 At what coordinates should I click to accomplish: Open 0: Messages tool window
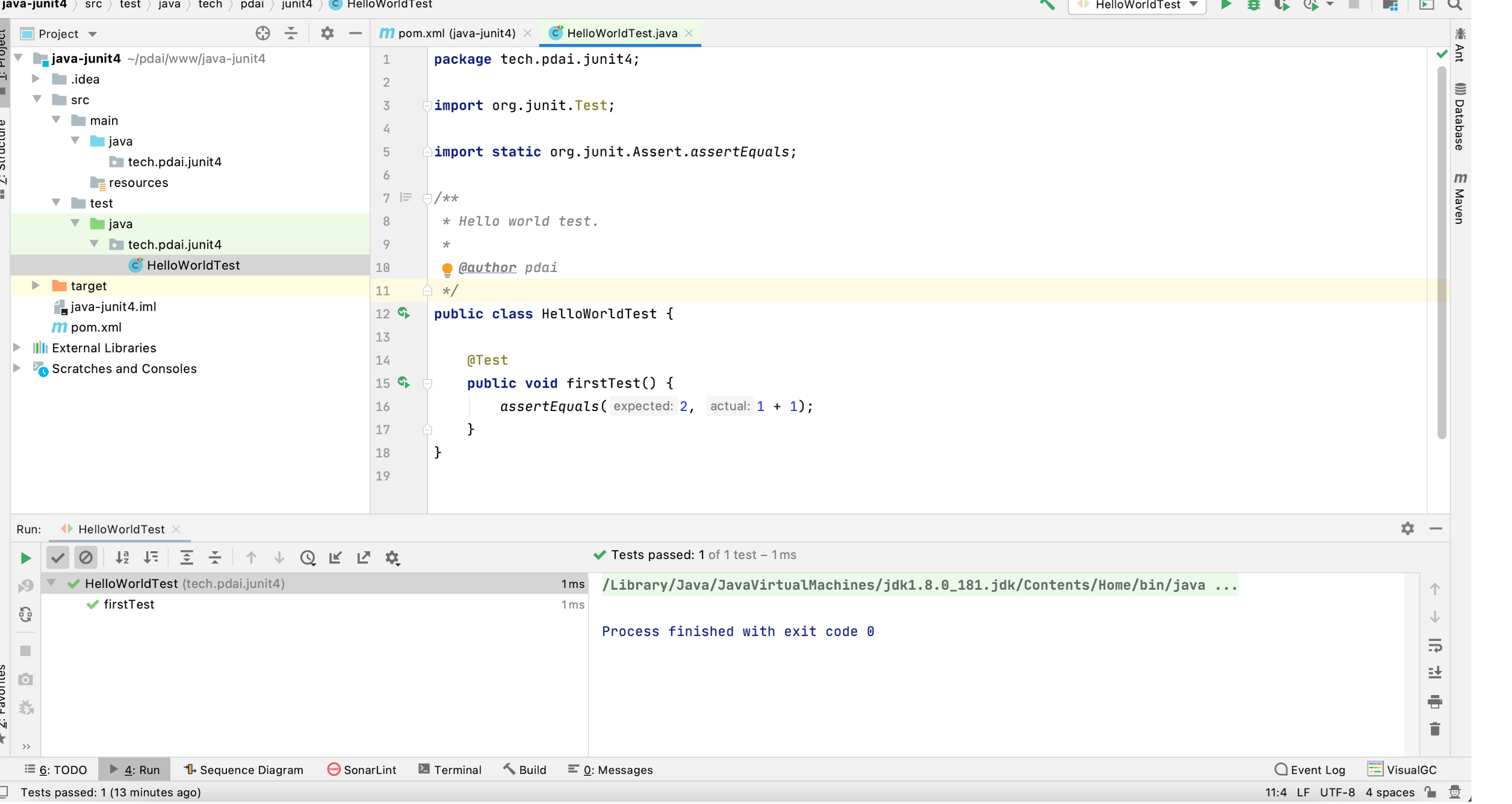tap(610, 770)
